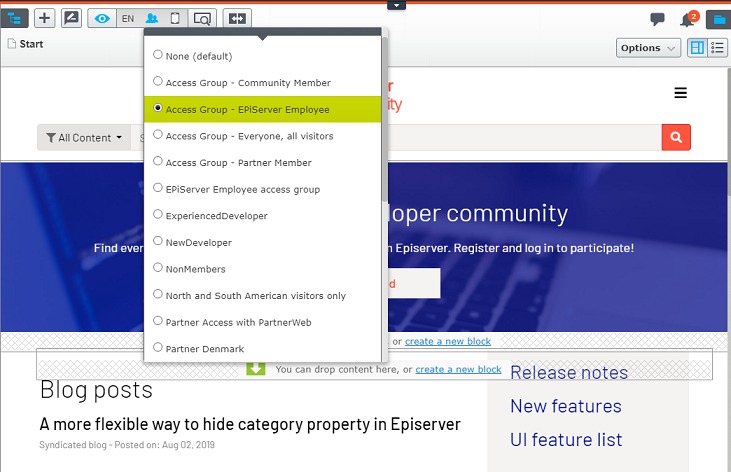The image size is (731, 472).
Task: Select Access Group - Partner Member
Action: click(262, 162)
